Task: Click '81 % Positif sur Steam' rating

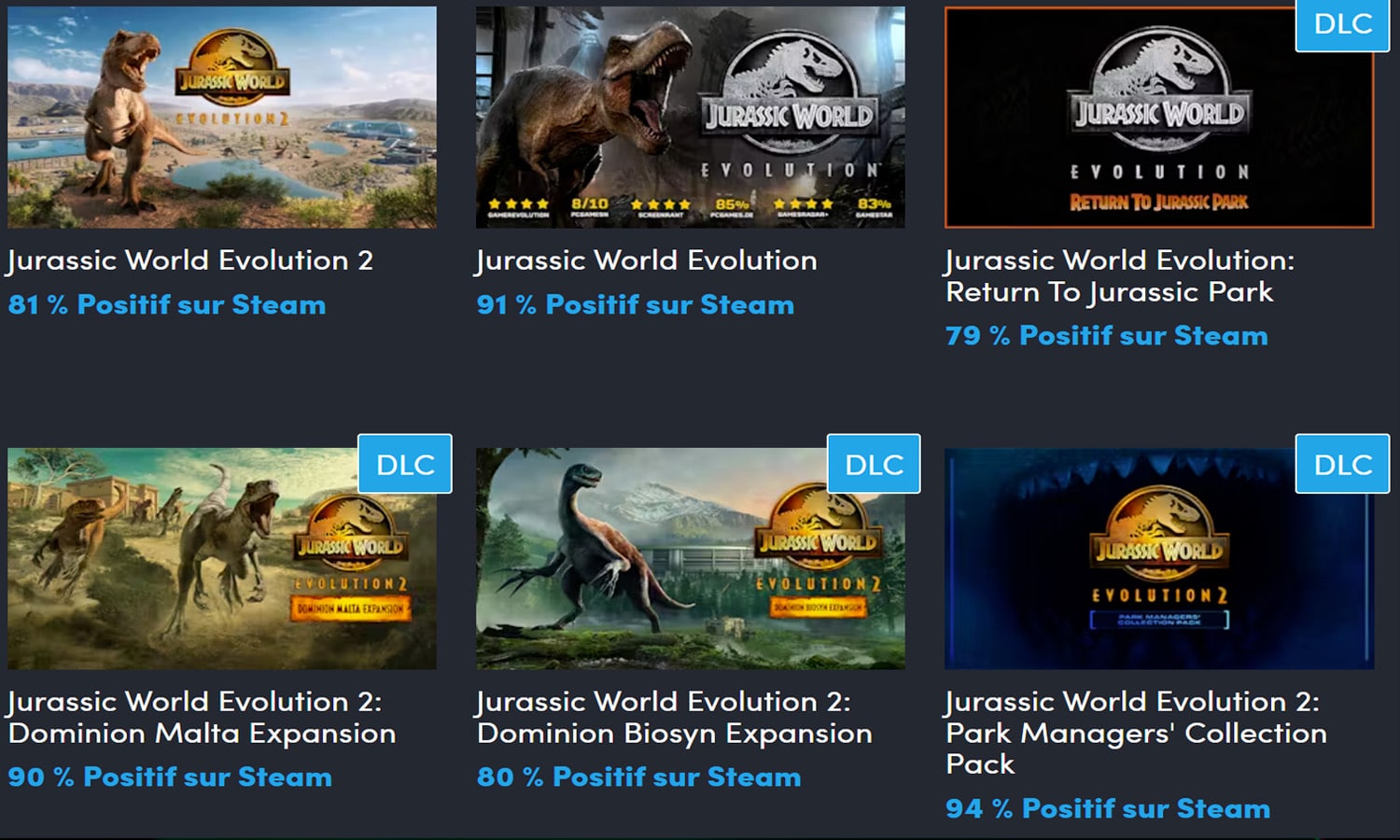Action: click(x=167, y=304)
